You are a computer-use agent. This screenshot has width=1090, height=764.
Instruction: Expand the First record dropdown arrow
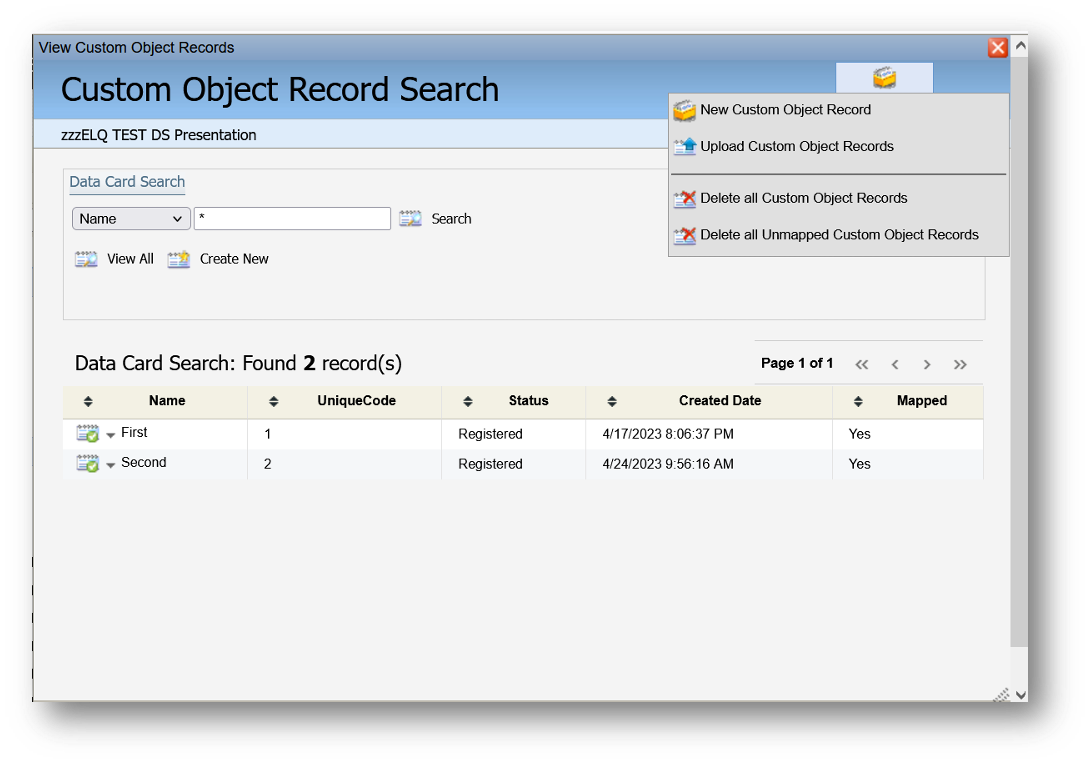[x=111, y=436]
